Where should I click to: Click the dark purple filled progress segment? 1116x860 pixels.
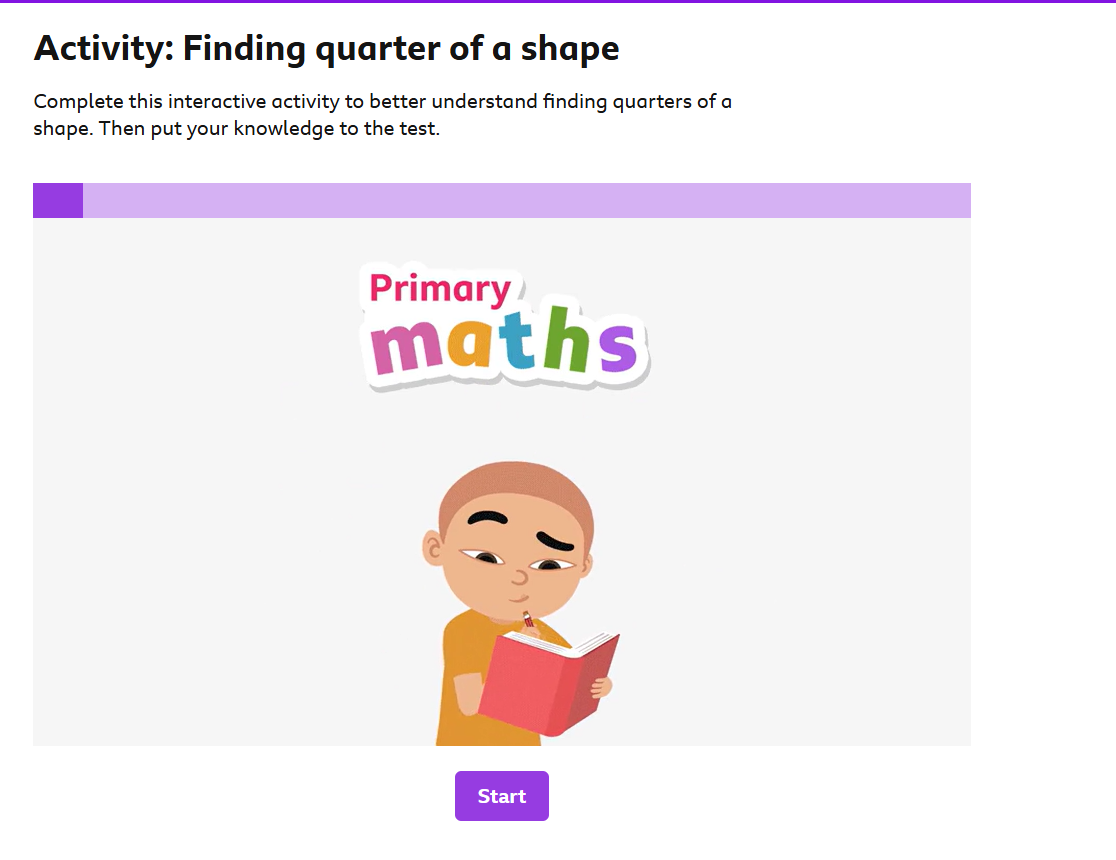[x=58, y=200]
